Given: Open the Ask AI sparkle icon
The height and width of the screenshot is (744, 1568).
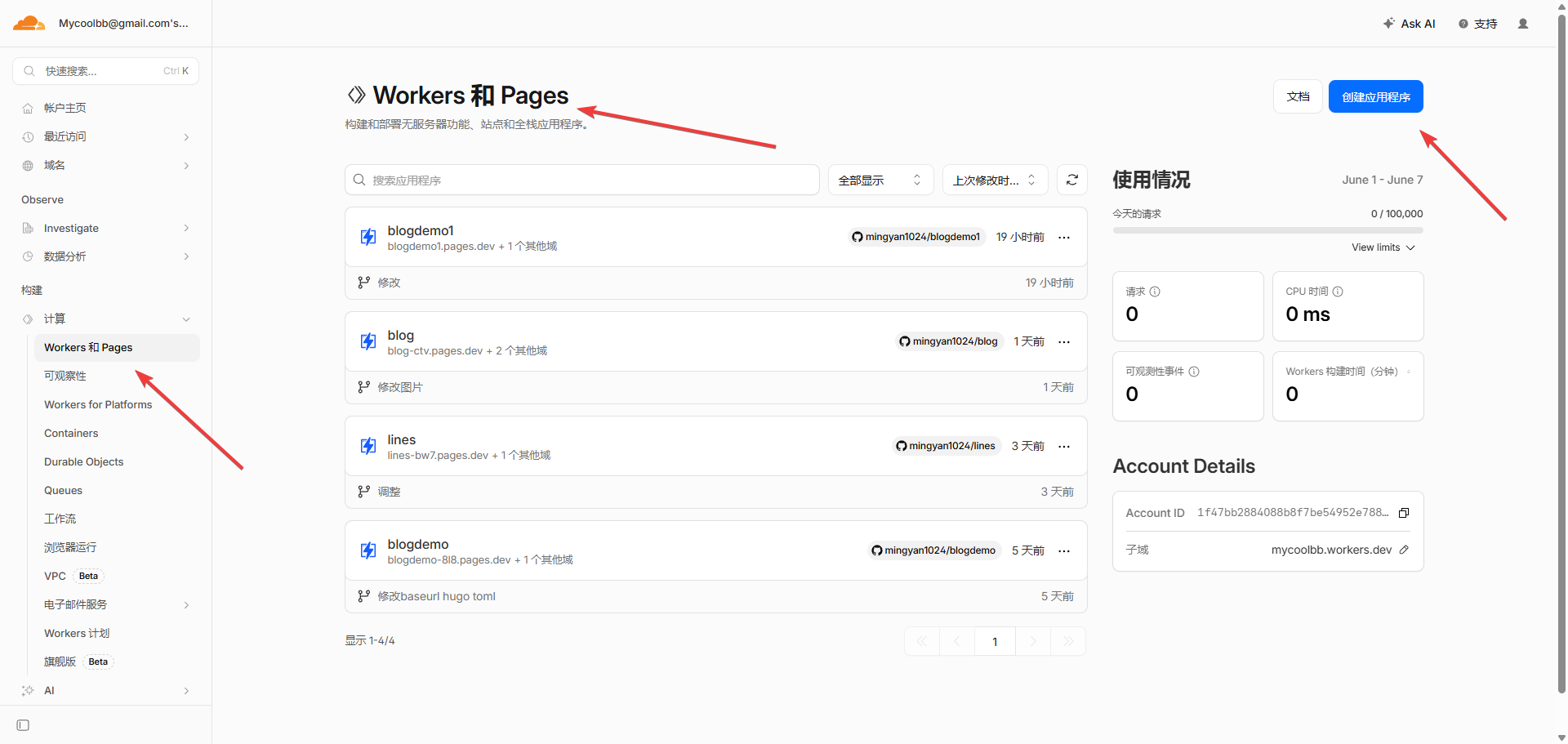Looking at the screenshot, I should click(1388, 24).
